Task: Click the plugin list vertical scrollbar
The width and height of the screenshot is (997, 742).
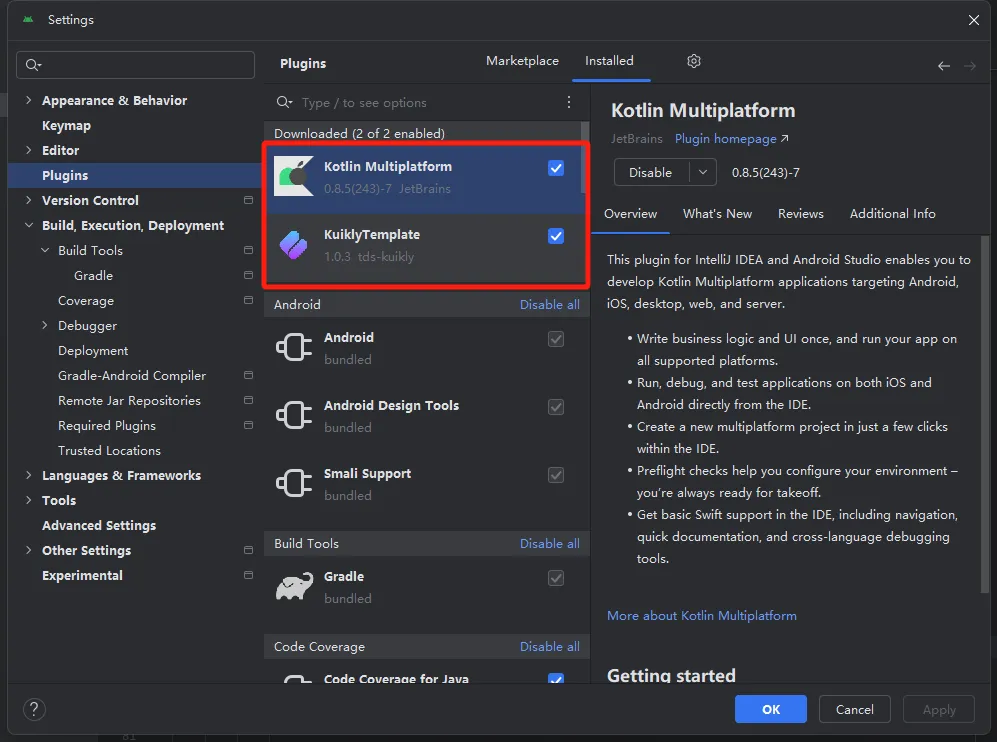Action: (584, 159)
